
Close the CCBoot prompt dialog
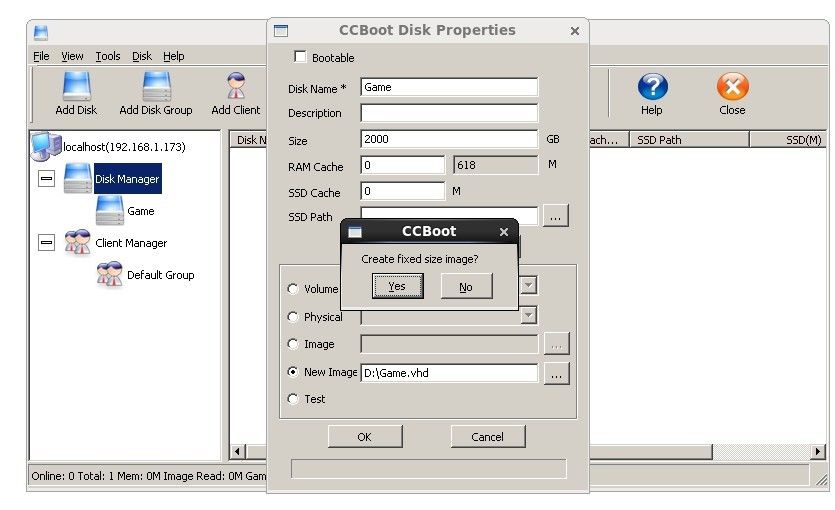(504, 232)
